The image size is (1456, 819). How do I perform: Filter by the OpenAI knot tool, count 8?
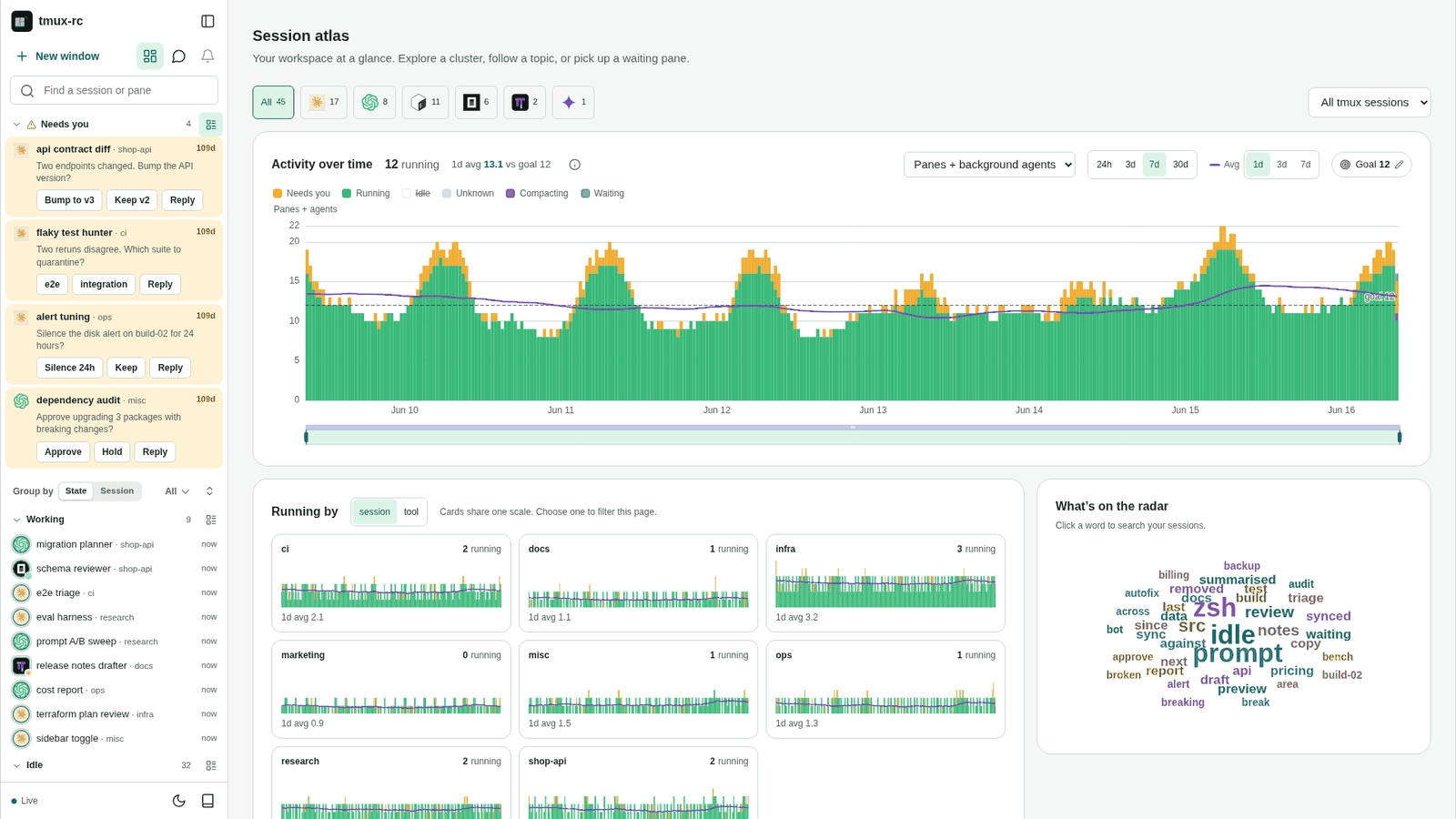(x=375, y=102)
